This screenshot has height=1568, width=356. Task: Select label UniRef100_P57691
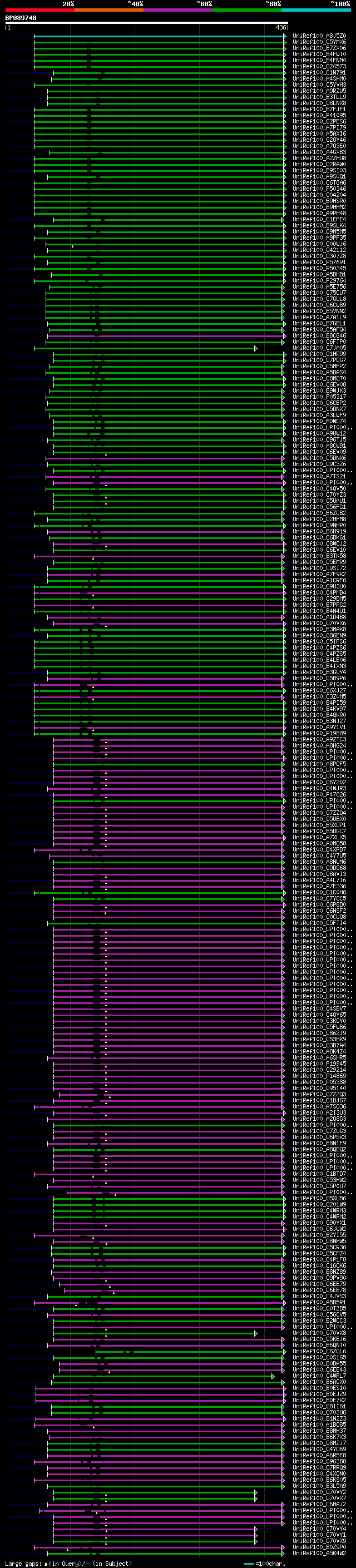click(x=319, y=263)
